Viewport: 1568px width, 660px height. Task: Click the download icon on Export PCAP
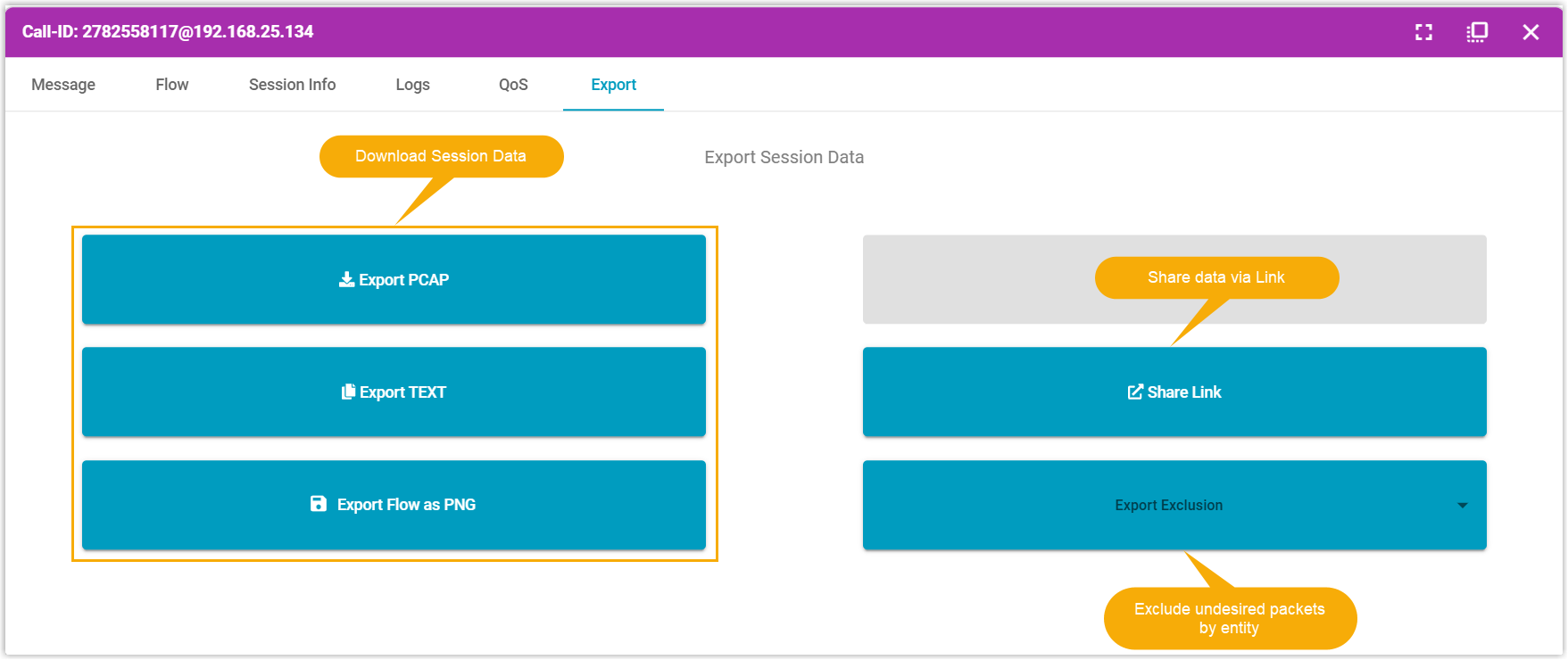(x=346, y=280)
